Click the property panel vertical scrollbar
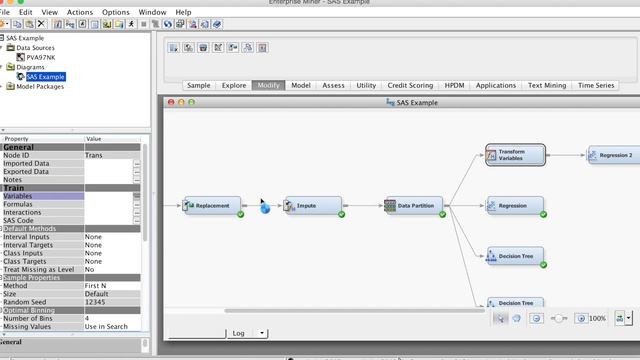This screenshot has height=360, width=640. [145, 192]
